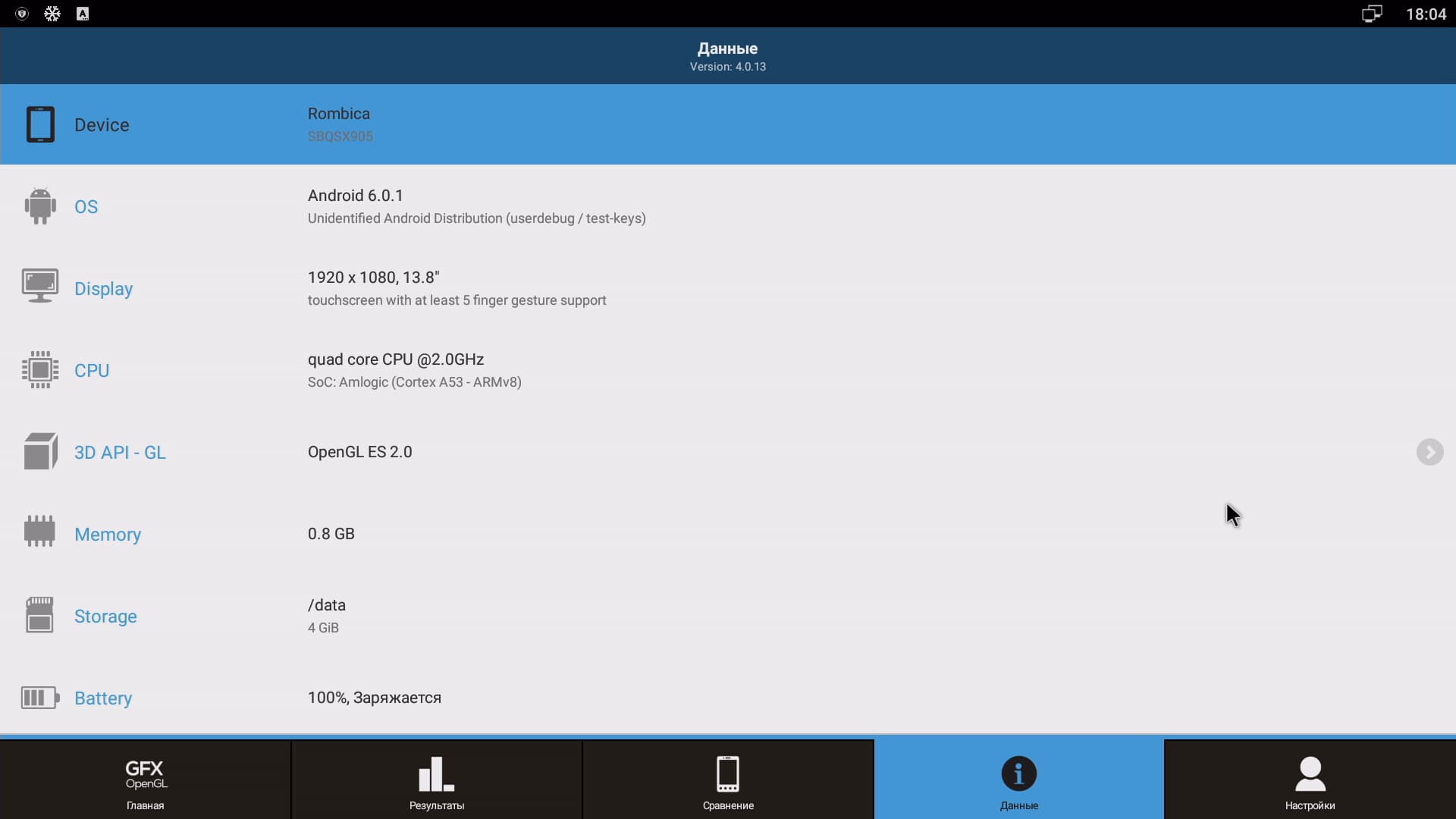Click the 3D API cube icon
Image resolution: width=1456 pixels, height=819 pixels.
[x=40, y=452]
